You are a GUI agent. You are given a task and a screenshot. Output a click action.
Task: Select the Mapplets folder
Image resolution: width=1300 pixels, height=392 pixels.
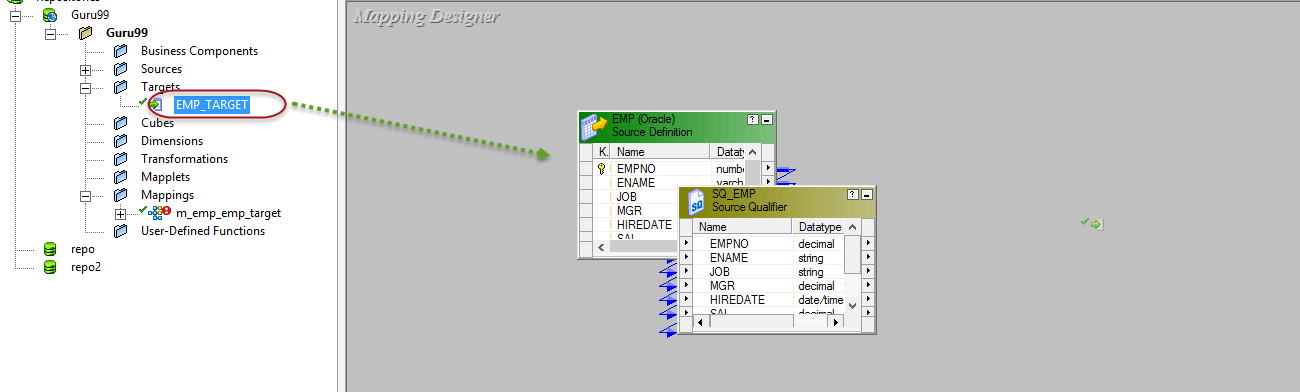[165, 177]
